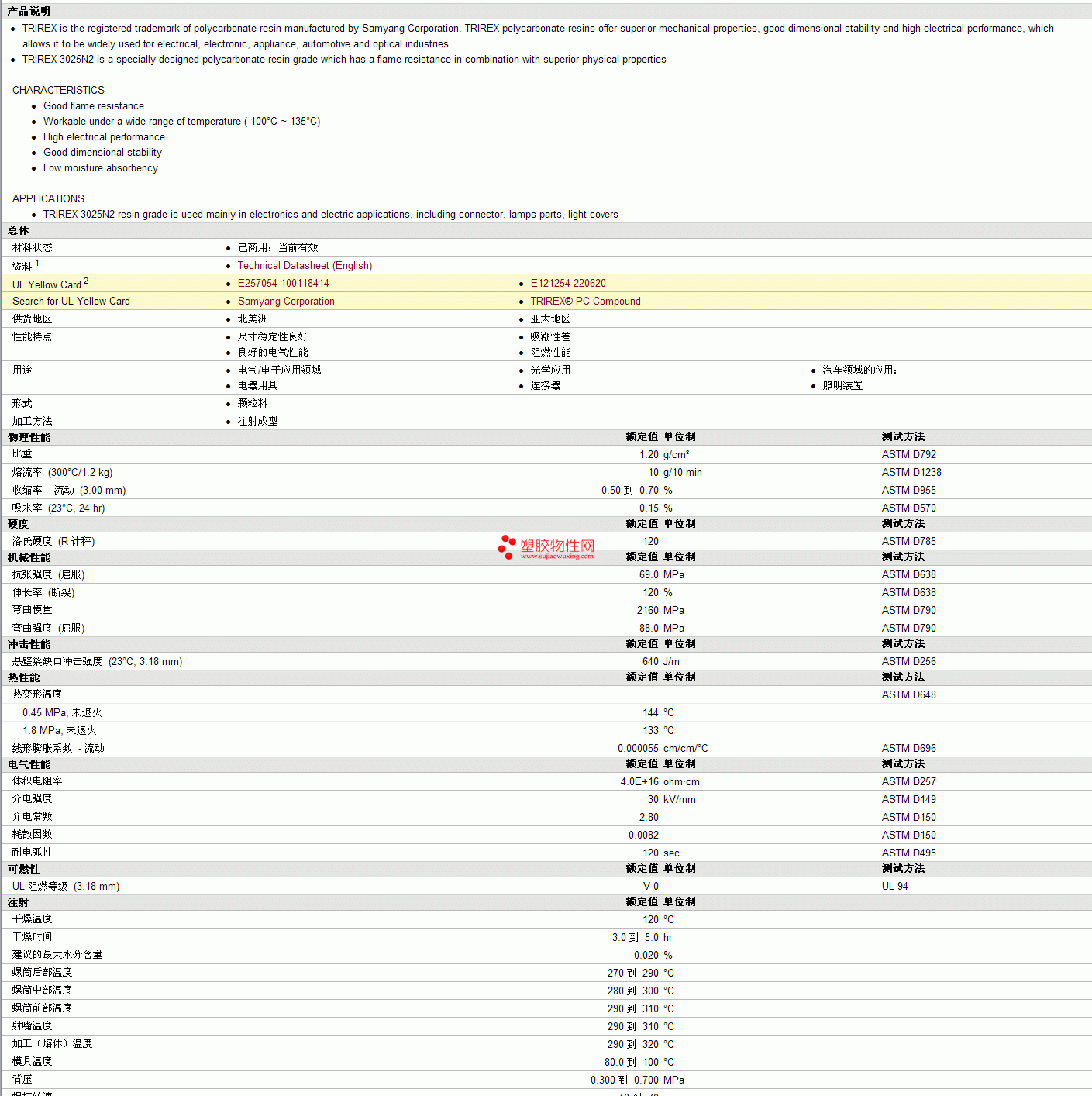Click the ASTM D955 test method
Image resolution: width=1092 pixels, height=1096 pixels.
click(x=908, y=490)
